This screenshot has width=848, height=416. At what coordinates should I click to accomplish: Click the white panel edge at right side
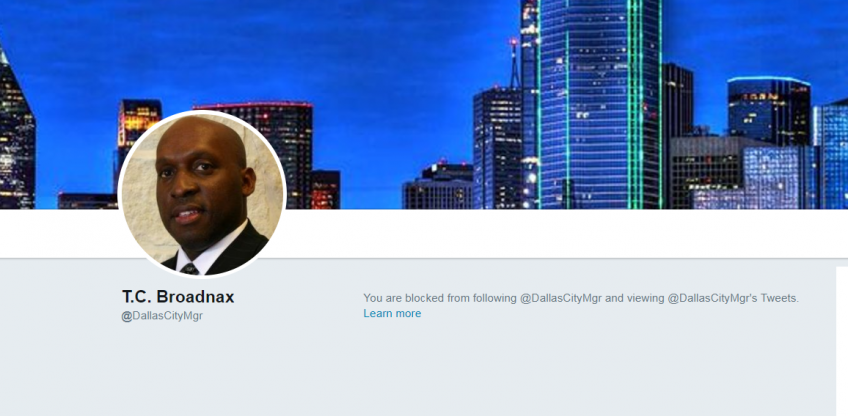coord(842,341)
